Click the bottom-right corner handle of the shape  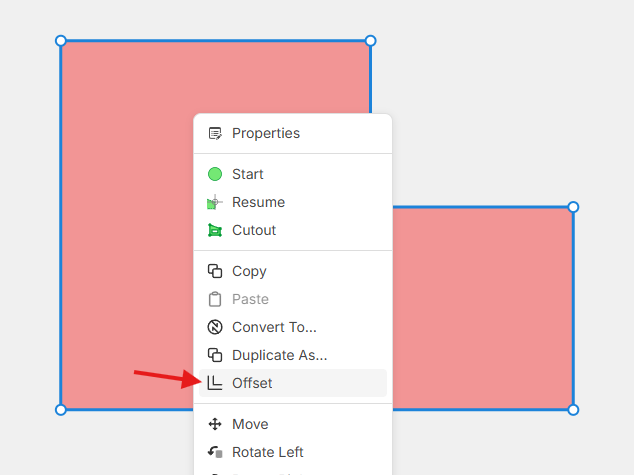point(573,409)
